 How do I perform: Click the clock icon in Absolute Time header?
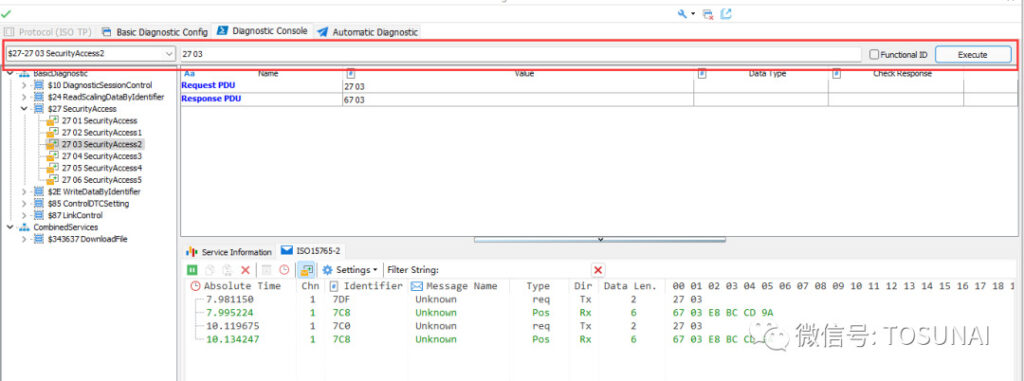[x=196, y=286]
